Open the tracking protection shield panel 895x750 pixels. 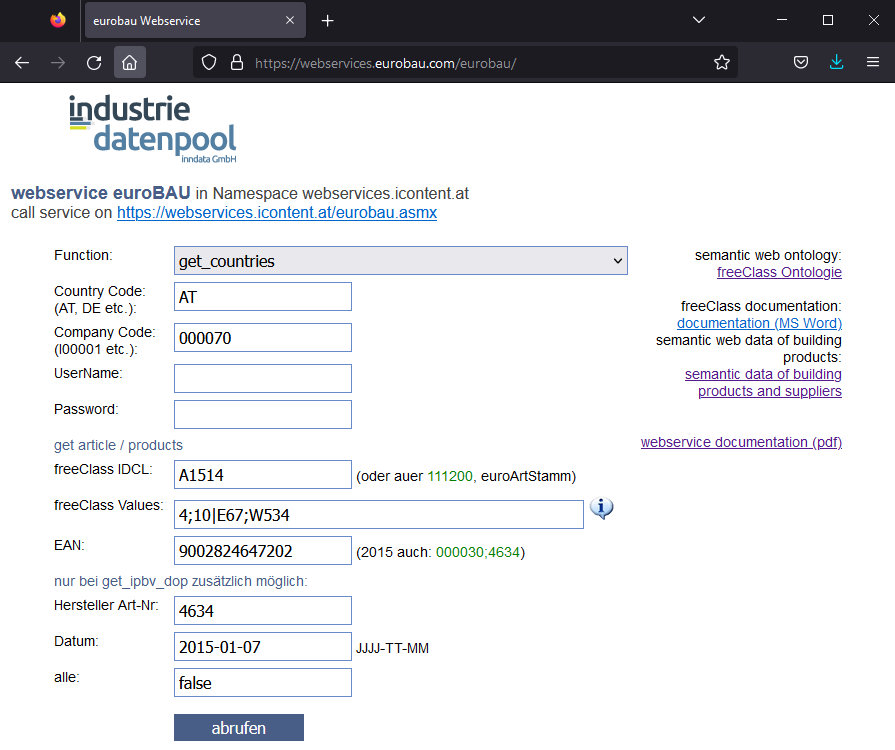click(209, 62)
